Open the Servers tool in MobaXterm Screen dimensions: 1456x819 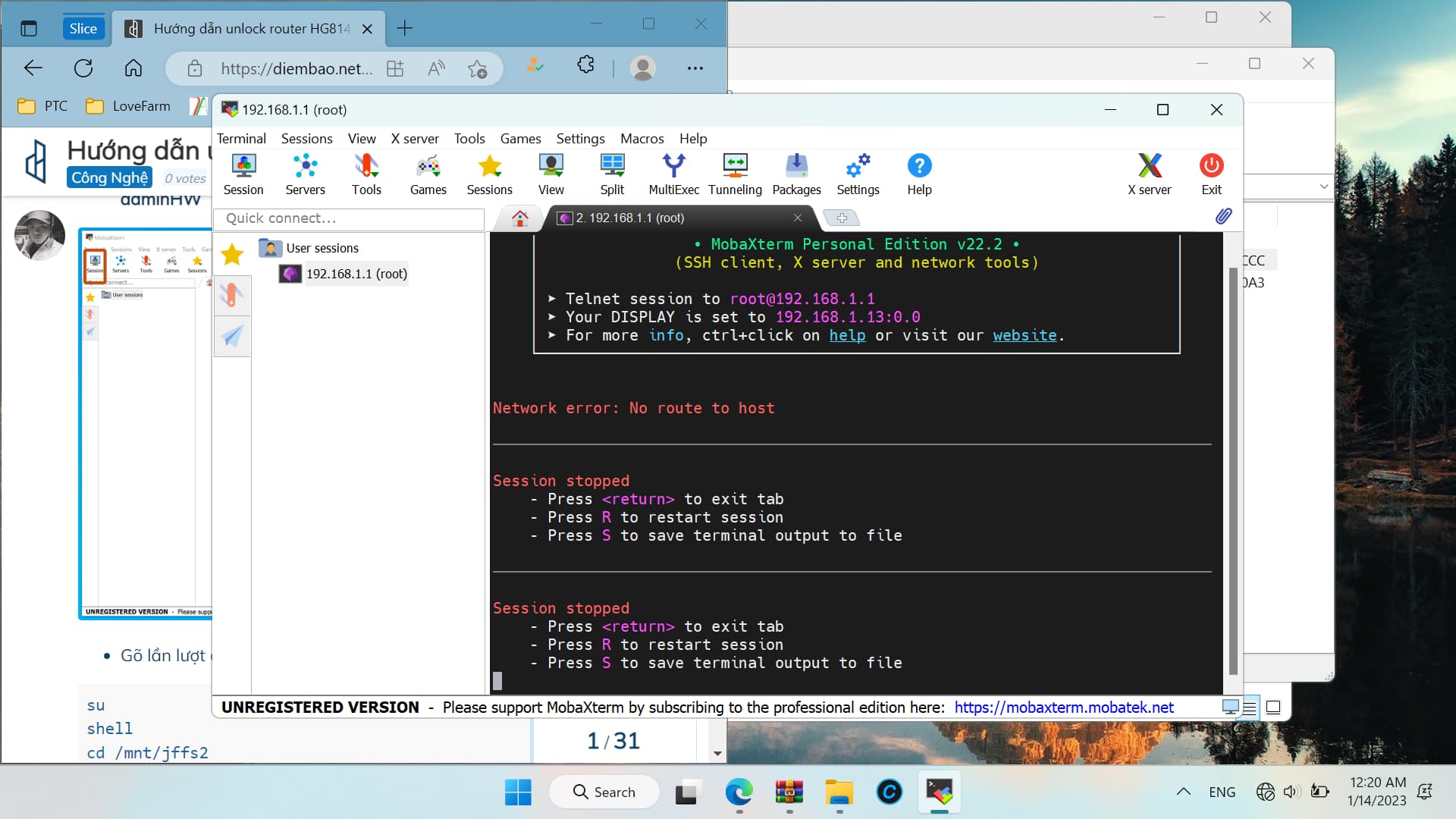pyautogui.click(x=305, y=174)
